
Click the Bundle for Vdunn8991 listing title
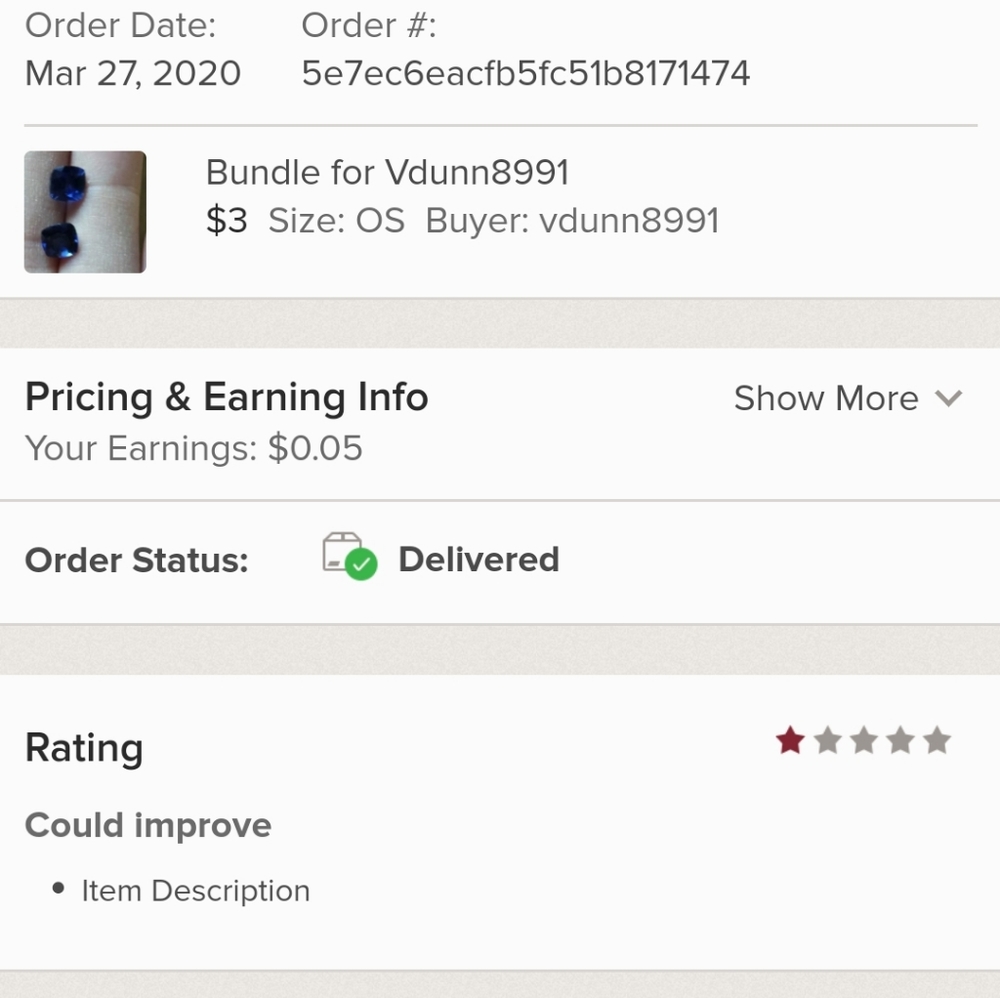pyautogui.click(x=388, y=172)
